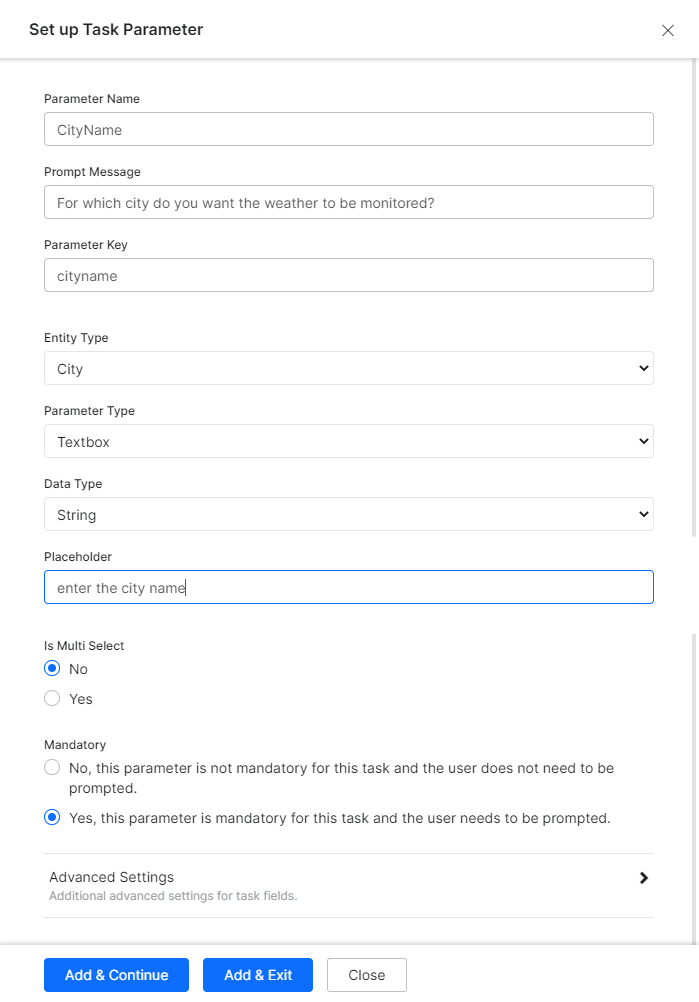
Task: Focus the Prompt Message text field
Action: pos(348,202)
